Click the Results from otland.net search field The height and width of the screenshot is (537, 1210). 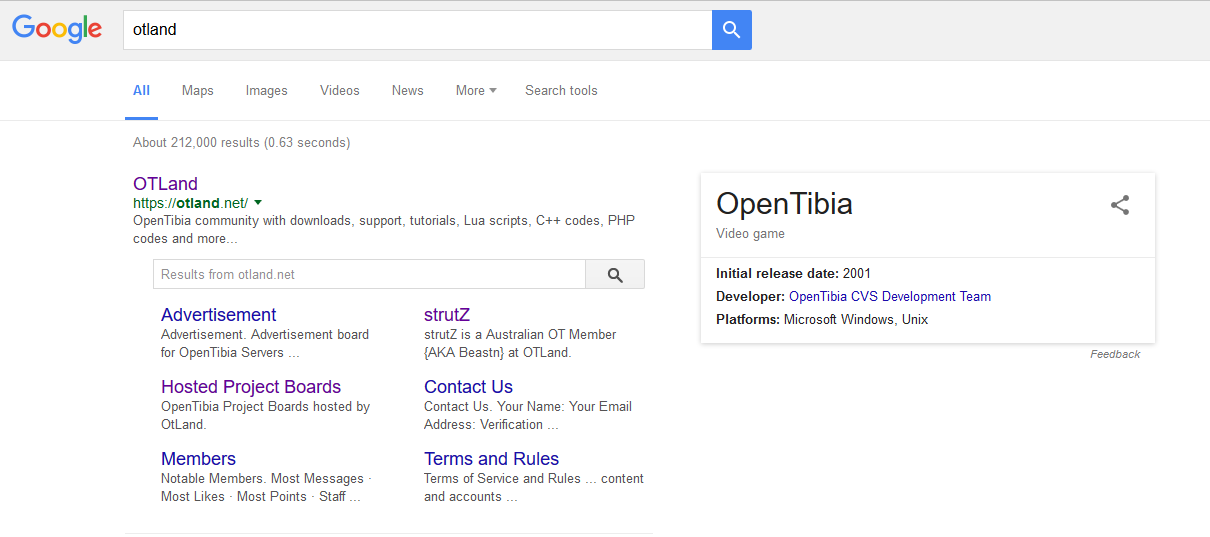click(369, 274)
